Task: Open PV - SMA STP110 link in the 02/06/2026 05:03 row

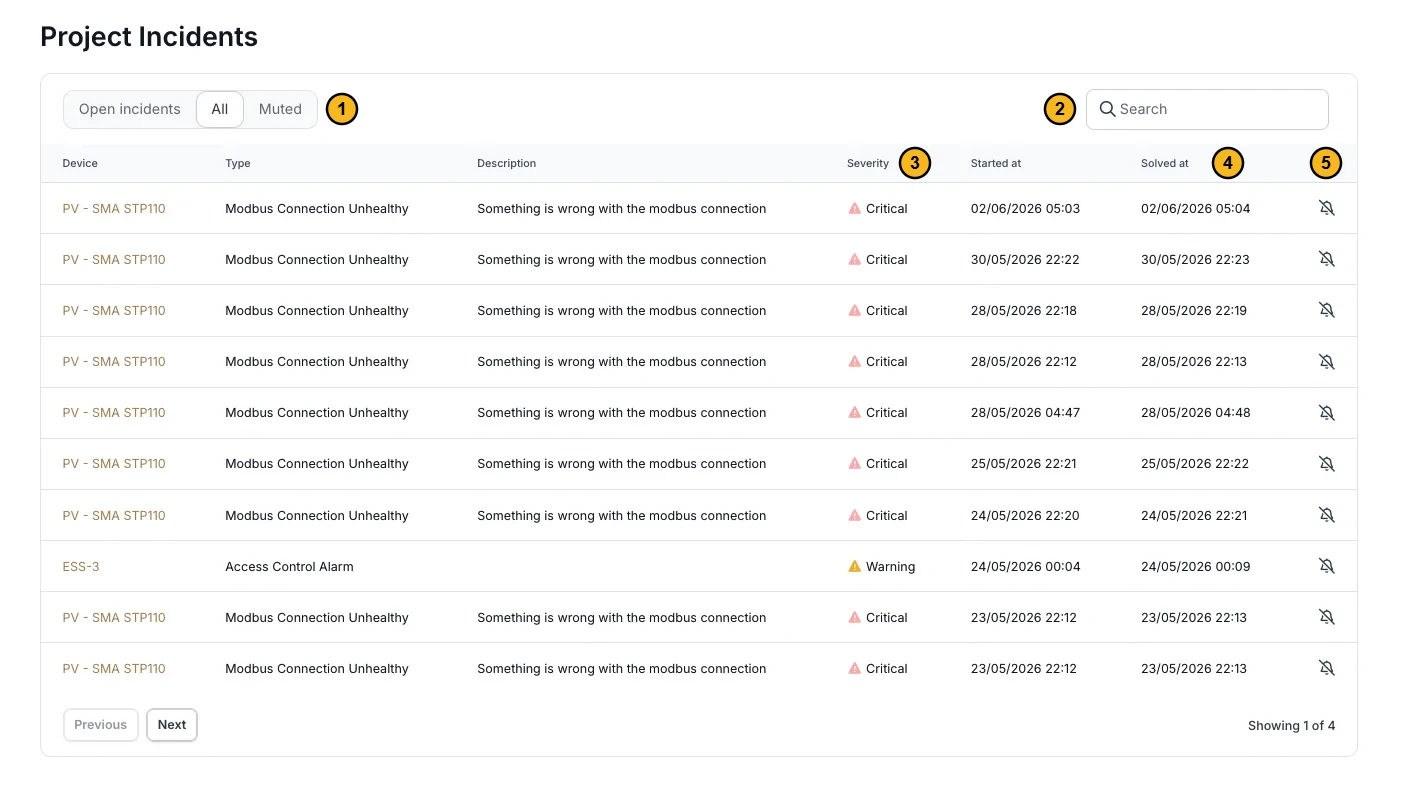Action: click(114, 209)
